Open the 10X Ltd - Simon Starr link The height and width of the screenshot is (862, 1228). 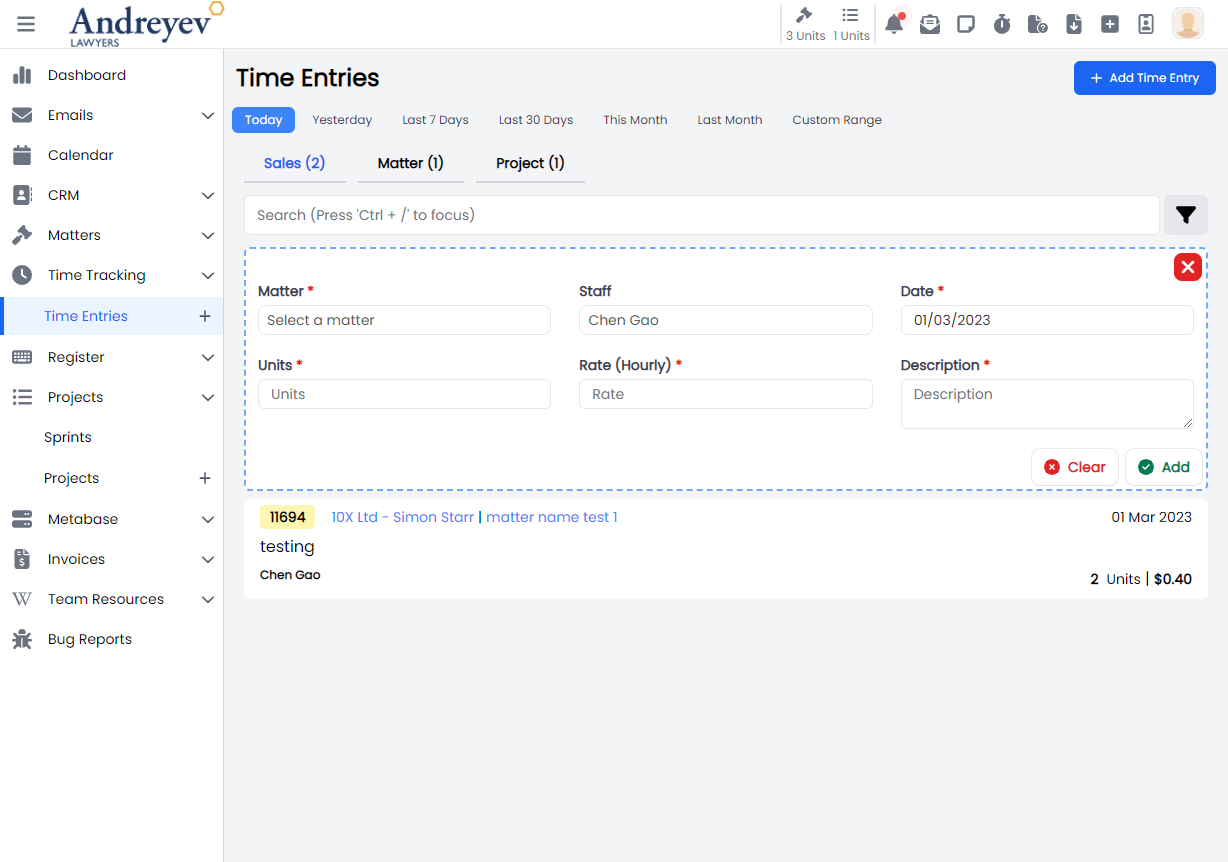402,517
